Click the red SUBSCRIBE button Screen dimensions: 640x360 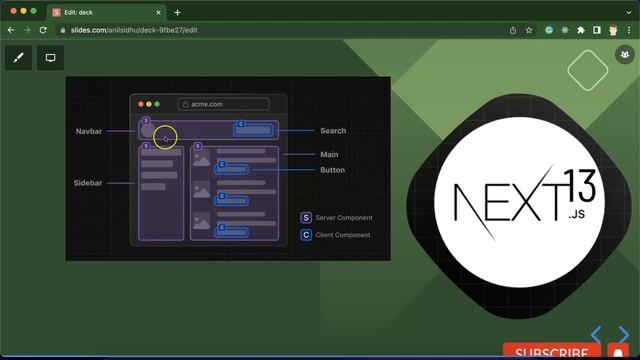coord(552,351)
